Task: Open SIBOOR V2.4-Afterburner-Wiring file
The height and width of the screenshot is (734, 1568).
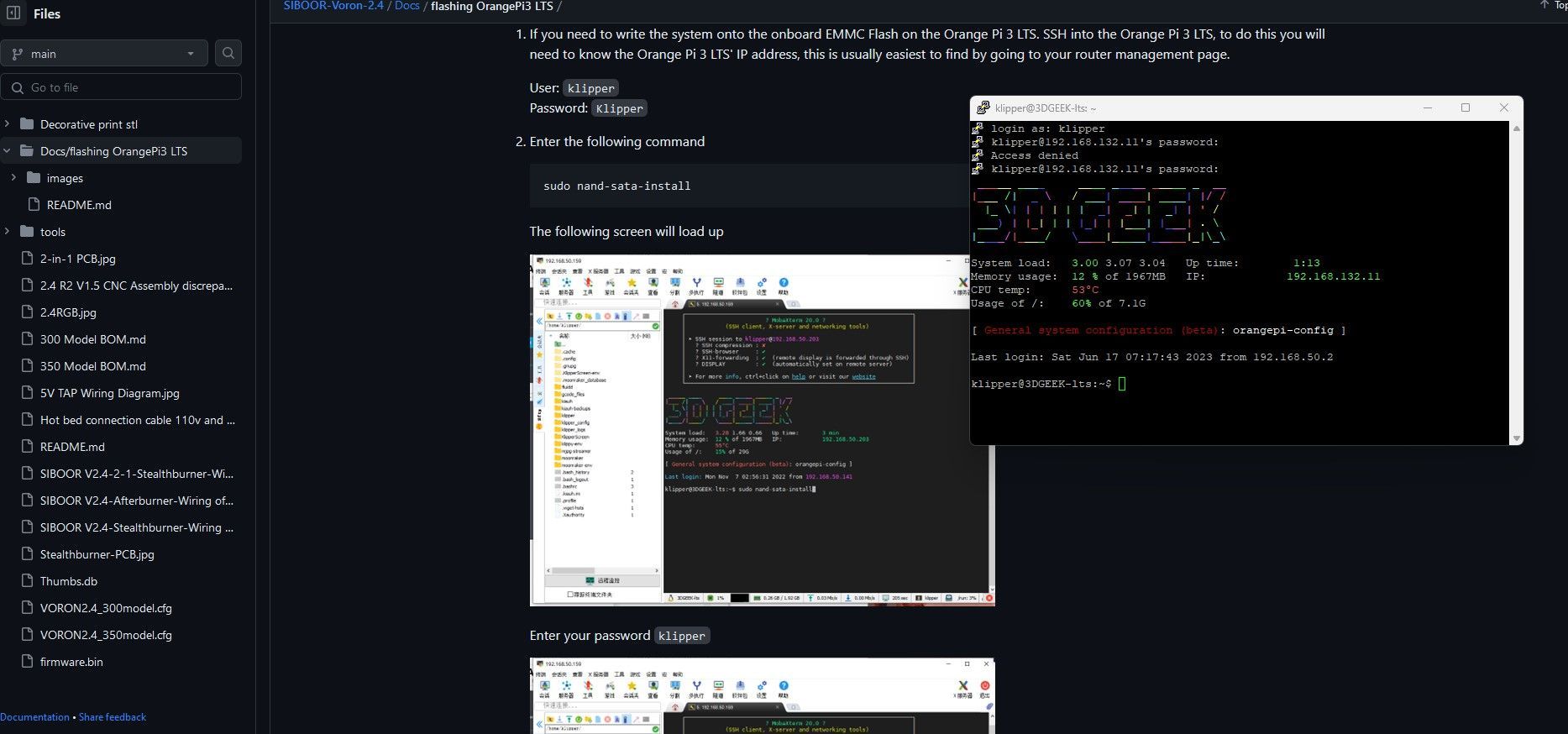Action: pos(137,501)
